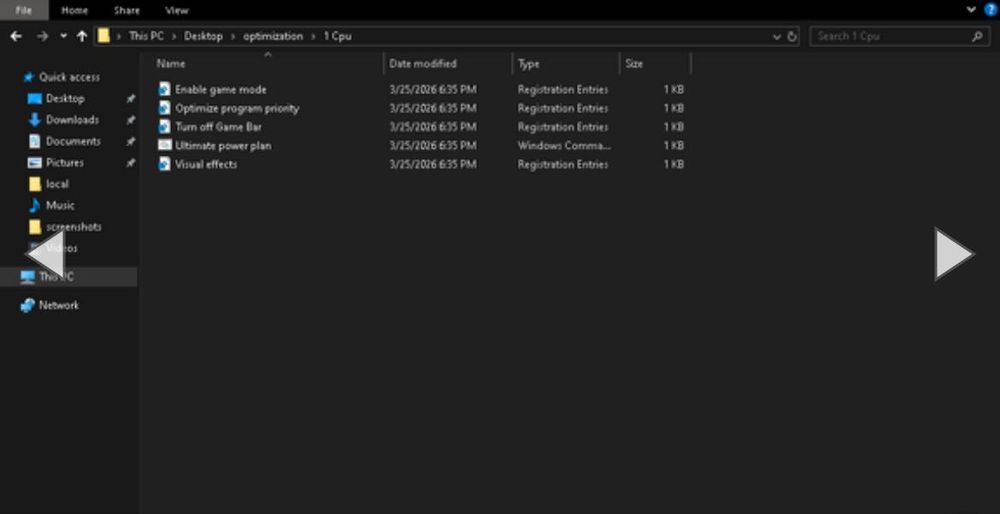Viewport: 1000px width, 514px height.
Task: Open the recent locations dropdown
Action: click(63, 36)
